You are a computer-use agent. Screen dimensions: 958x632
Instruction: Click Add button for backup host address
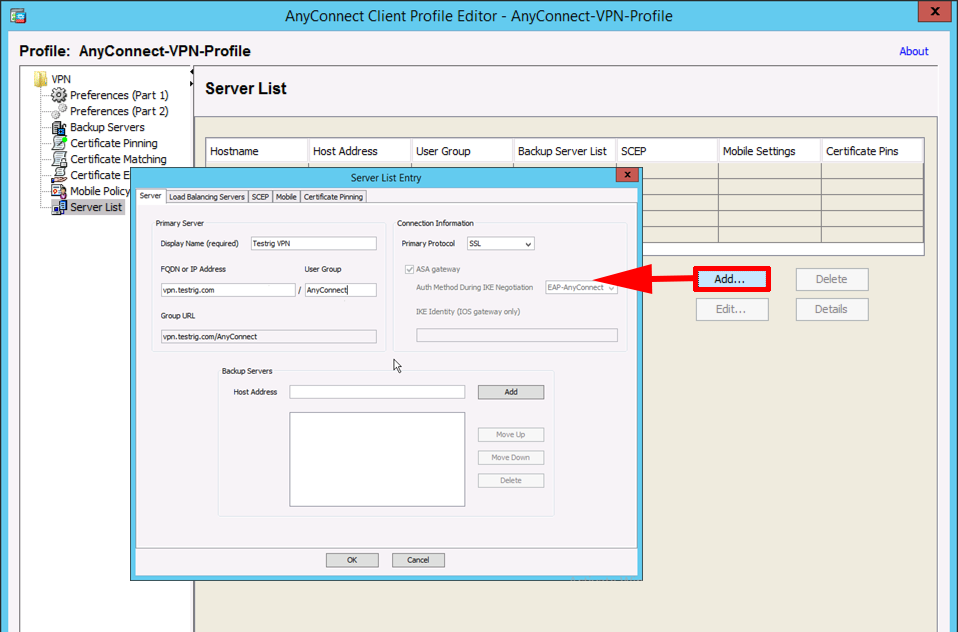pyautogui.click(x=511, y=392)
